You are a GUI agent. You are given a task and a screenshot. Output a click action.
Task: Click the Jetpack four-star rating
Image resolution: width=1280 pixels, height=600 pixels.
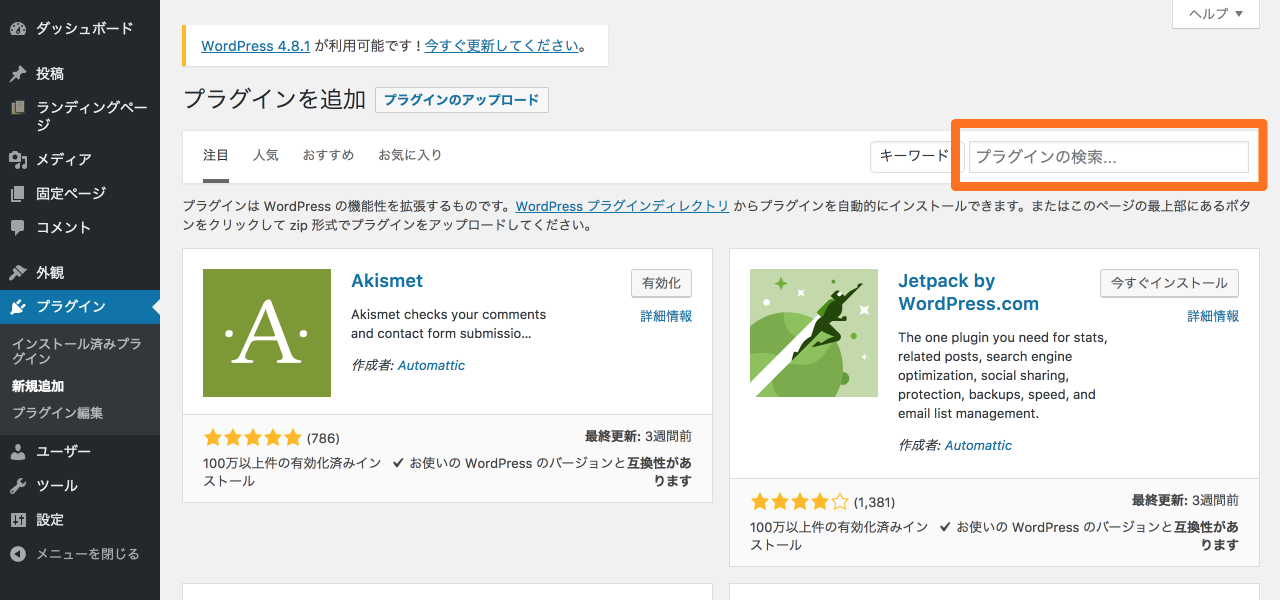(799, 502)
